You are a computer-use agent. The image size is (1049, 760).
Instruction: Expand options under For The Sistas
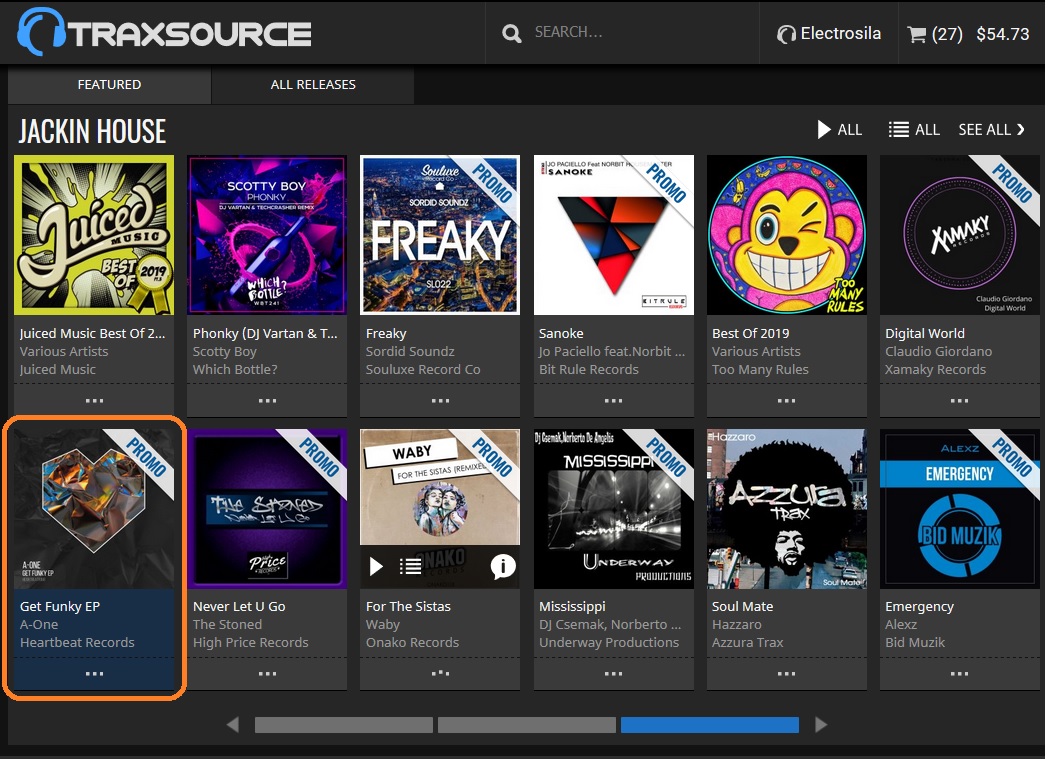[x=440, y=674]
